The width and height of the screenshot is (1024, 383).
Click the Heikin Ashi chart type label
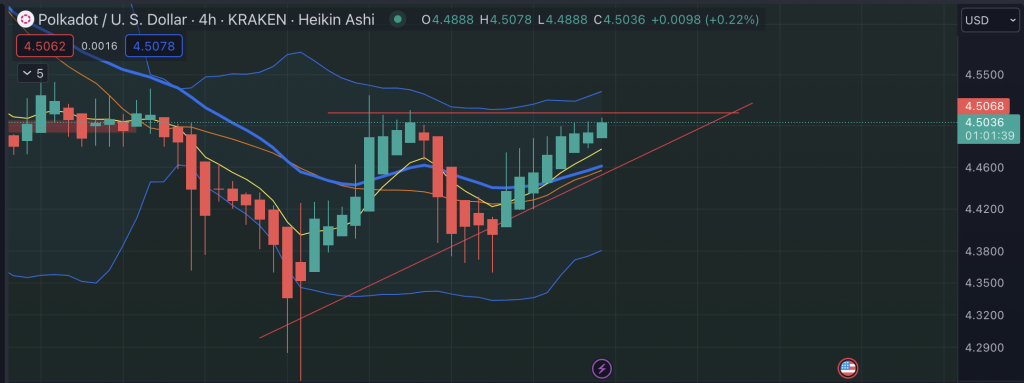click(x=336, y=20)
